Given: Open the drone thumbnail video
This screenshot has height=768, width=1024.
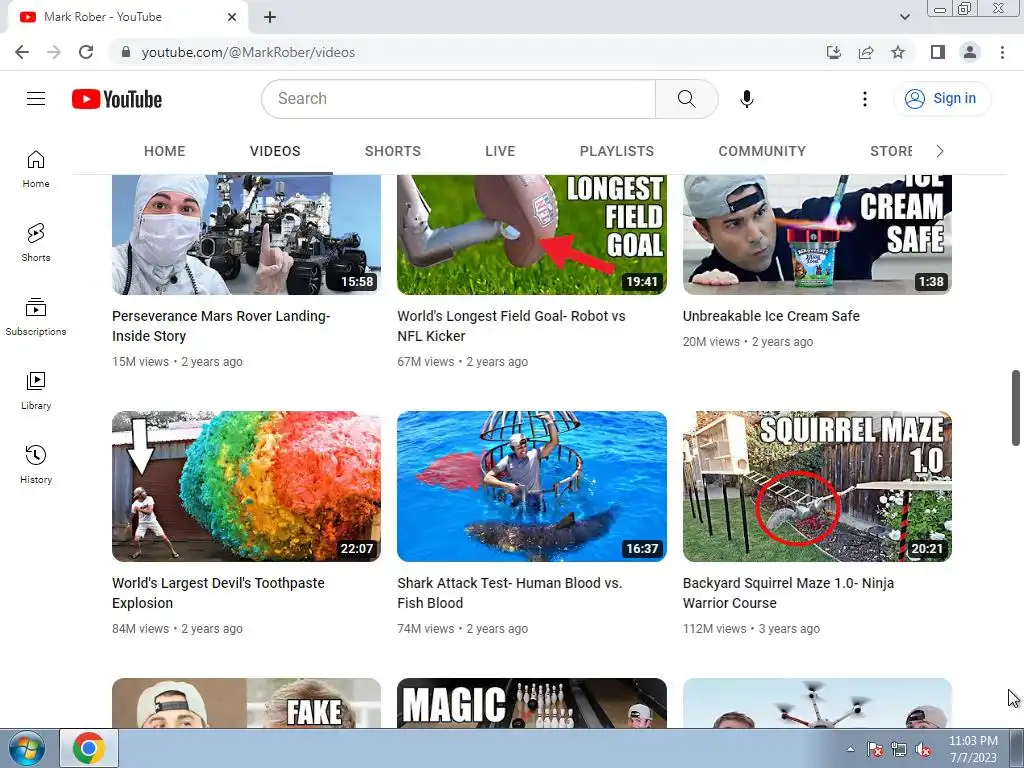Looking at the screenshot, I should (817, 703).
